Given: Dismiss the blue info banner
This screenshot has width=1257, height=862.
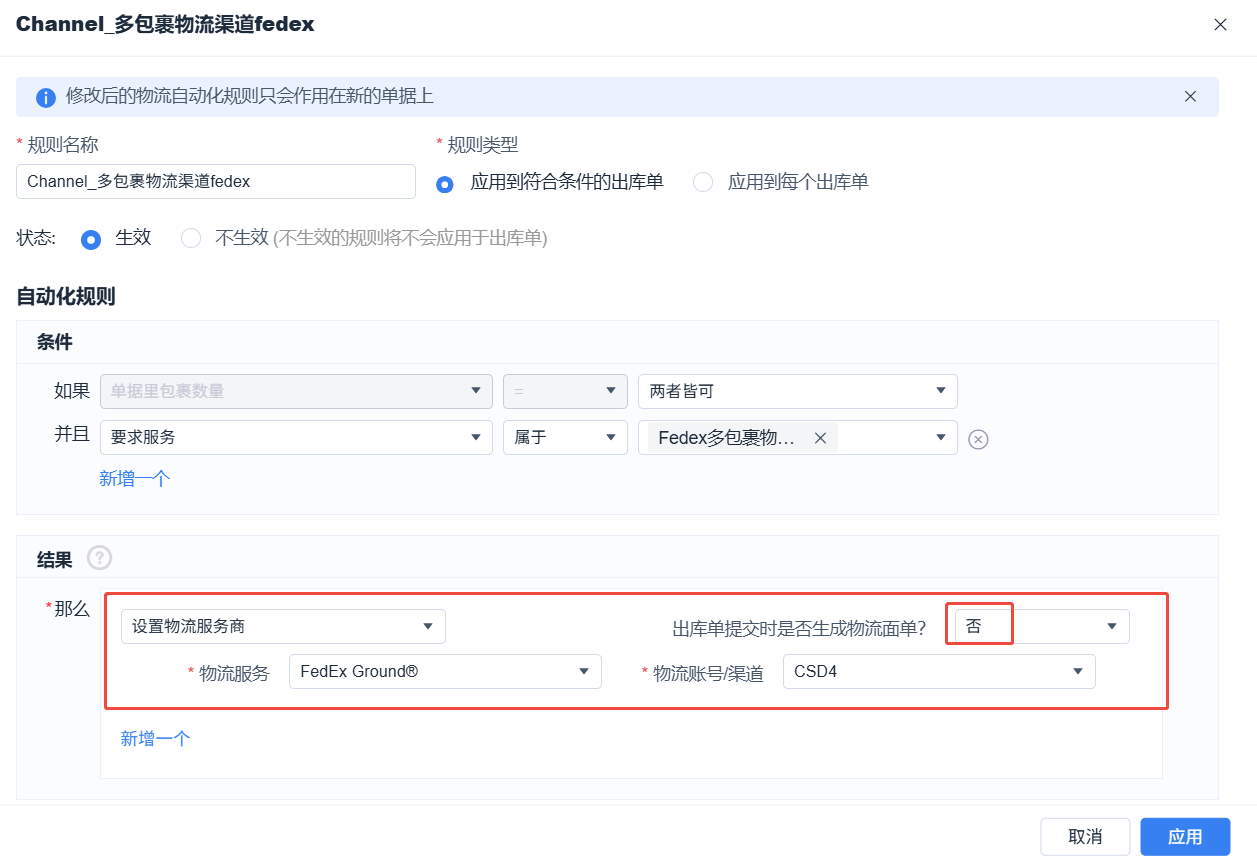Looking at the screenshot, I should [x=1190, y=97].
